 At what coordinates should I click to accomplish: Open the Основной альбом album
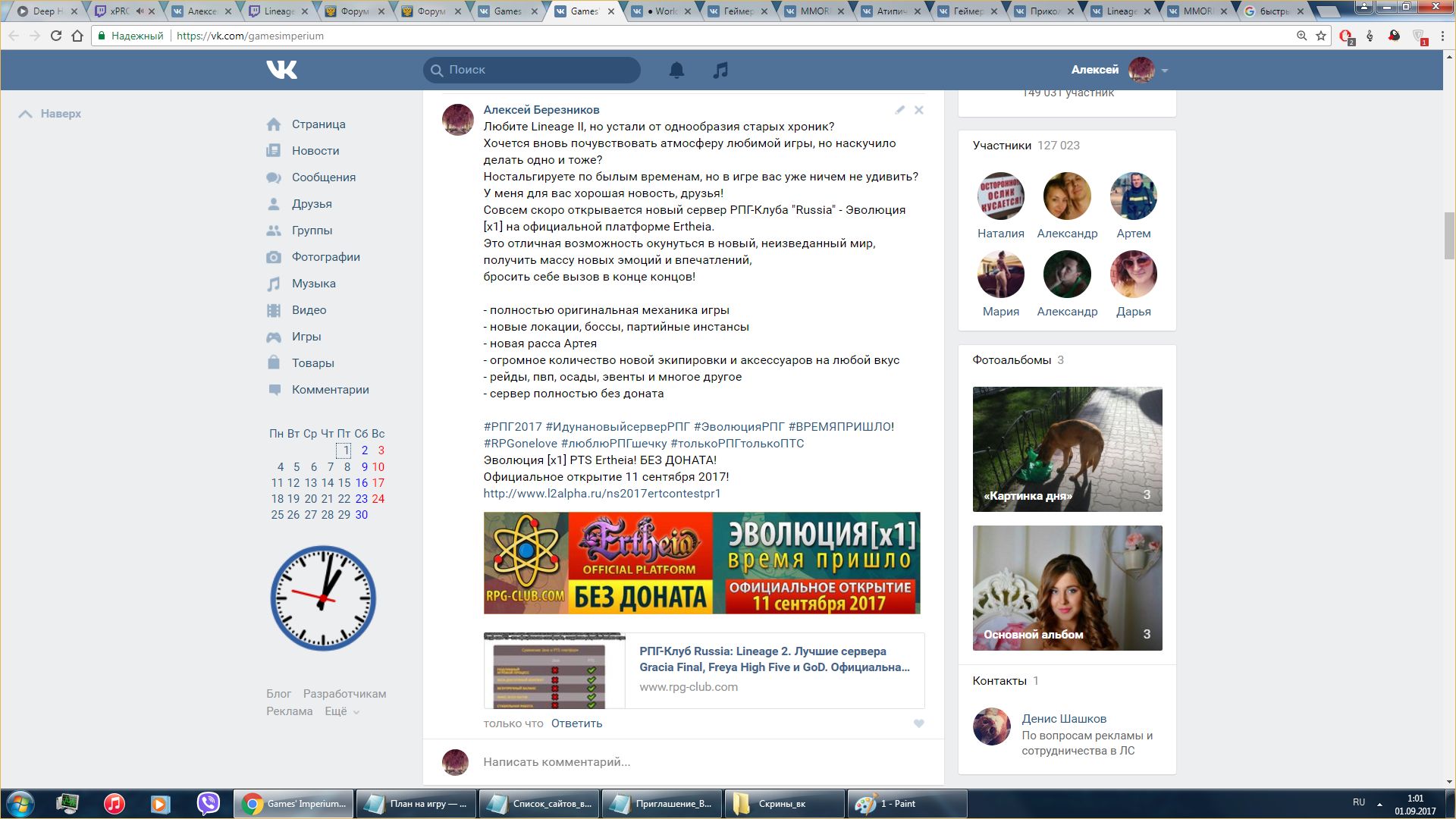click(1068, 588)
